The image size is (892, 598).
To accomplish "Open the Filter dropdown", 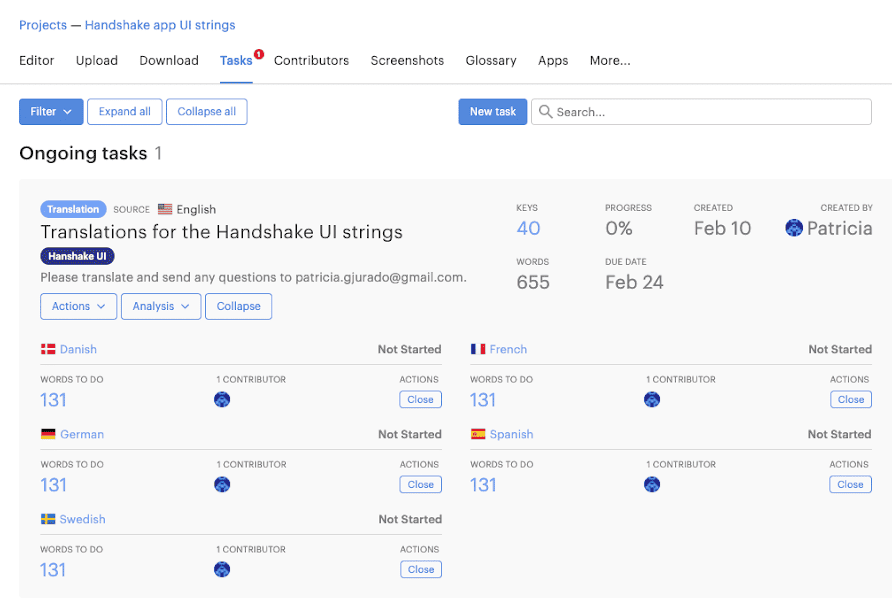I will click(51, 112).
